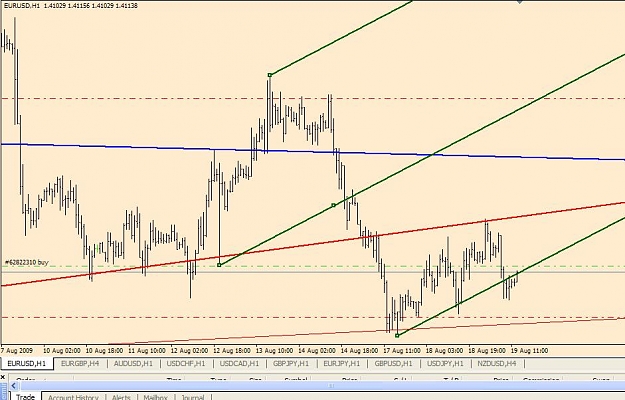Click the EURUSD,H1 price header text
This screenshot has width=625, height=400.
click(x=71, y=6)
